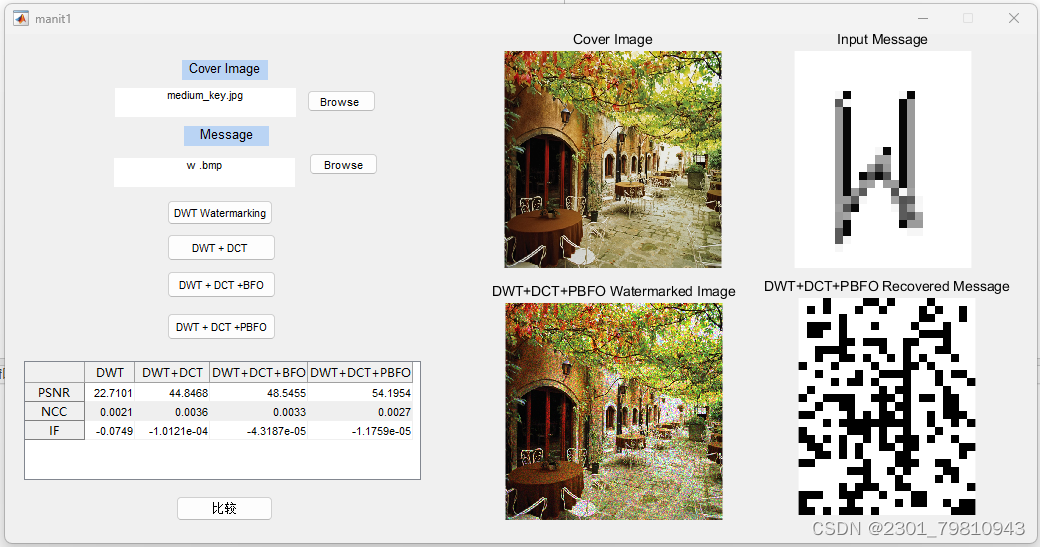
Task: Click IF cell value -1.1759e-05
Action: click(360, 431)
